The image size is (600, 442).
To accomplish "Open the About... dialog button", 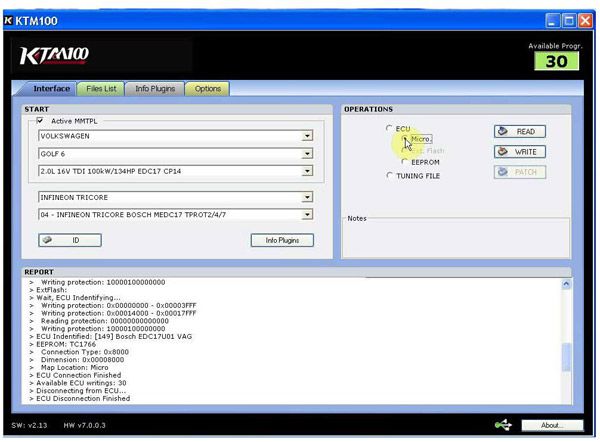I will pos(553,425).
